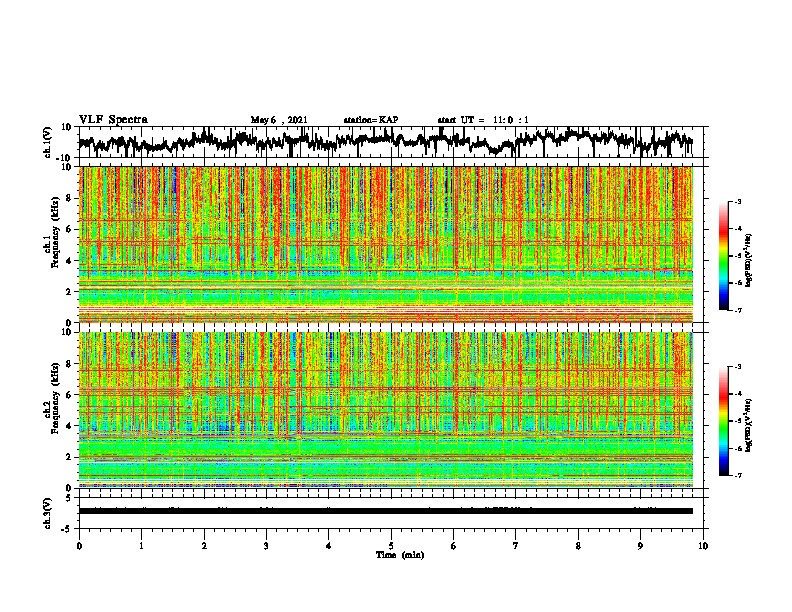Click the time axis tick label "5"
This screenshot has height=612, width=792.
tap(391, 546)
